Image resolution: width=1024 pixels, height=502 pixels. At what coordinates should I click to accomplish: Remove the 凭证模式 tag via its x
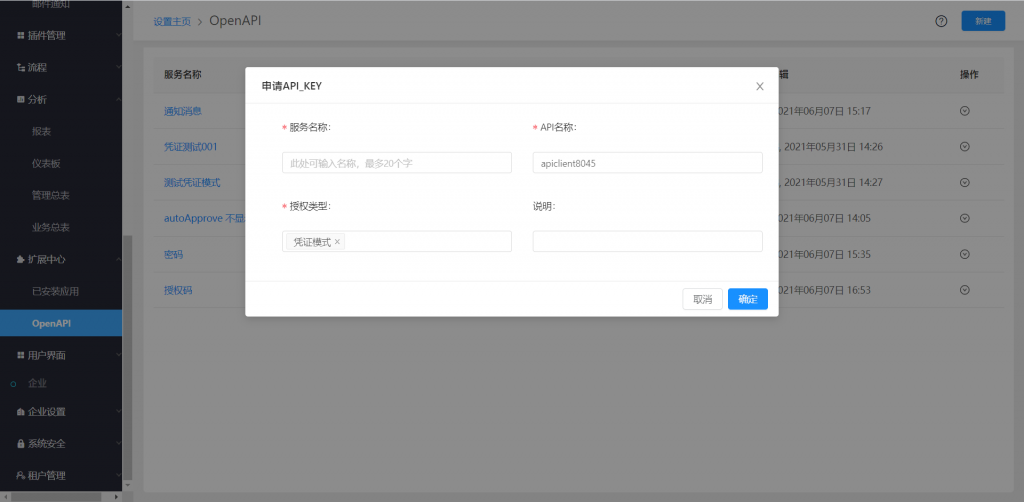[337, 242]
